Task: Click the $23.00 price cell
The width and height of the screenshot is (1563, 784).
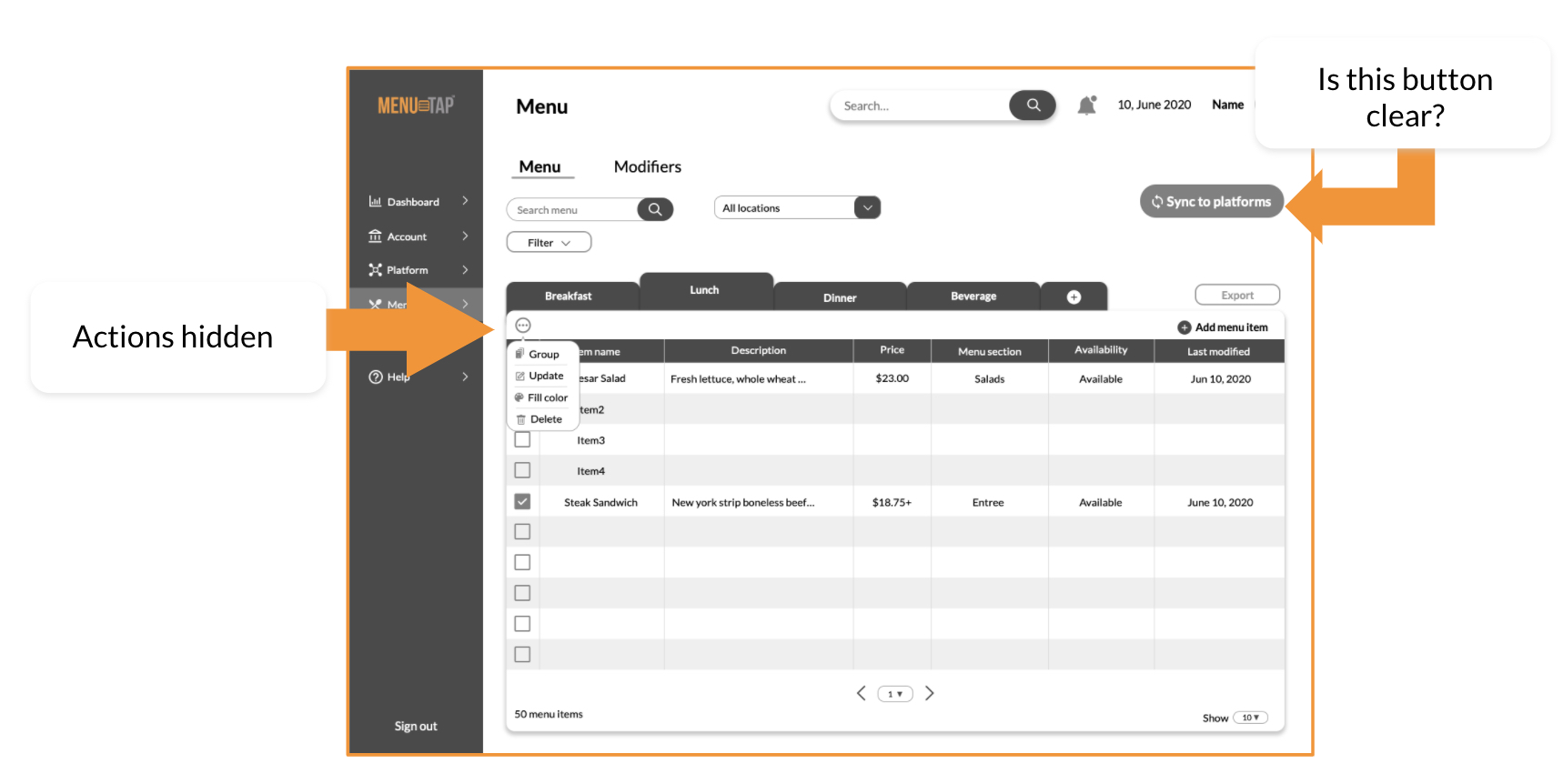Action: [x=892, y=378]
